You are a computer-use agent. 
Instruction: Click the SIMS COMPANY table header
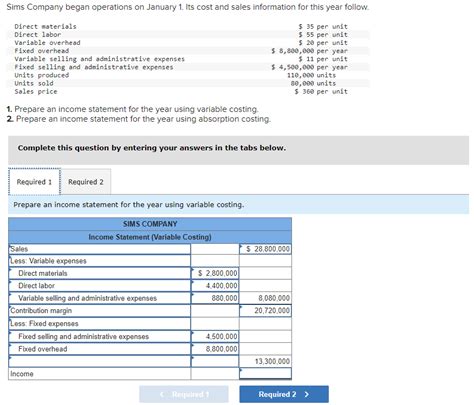(150, 224)
